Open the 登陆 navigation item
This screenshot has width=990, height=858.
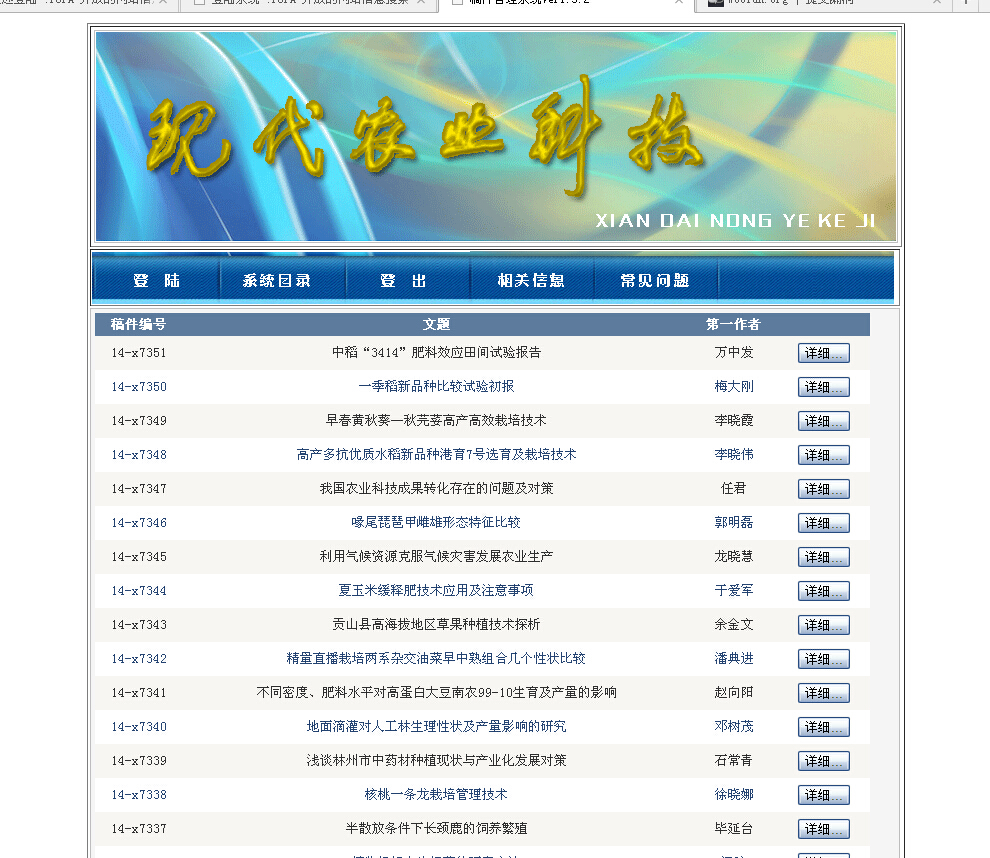click(156, 280)
